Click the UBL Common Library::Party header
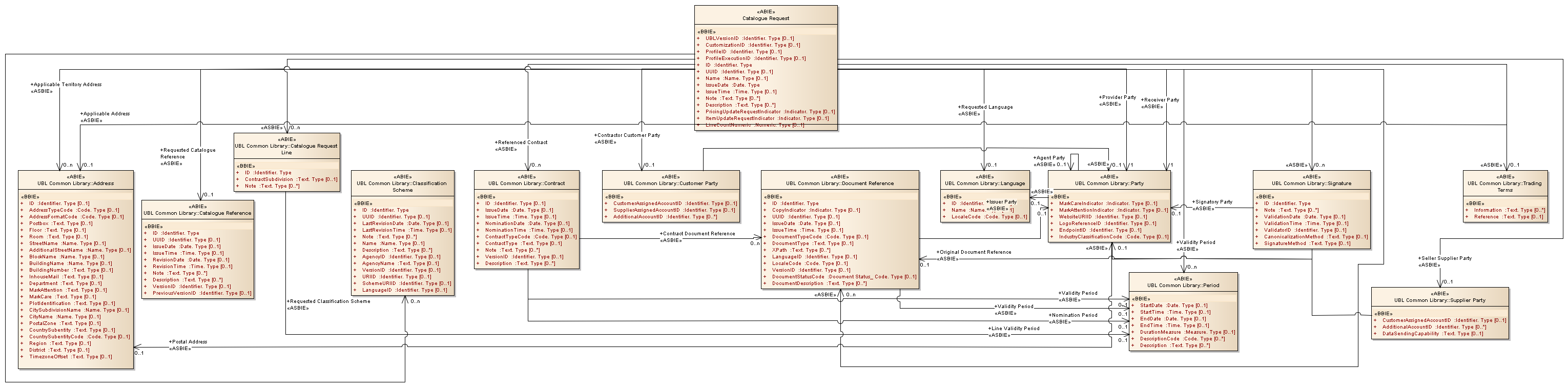Screen dimensions: 1568x387 pyautogui.click(x=1109, y=183)
